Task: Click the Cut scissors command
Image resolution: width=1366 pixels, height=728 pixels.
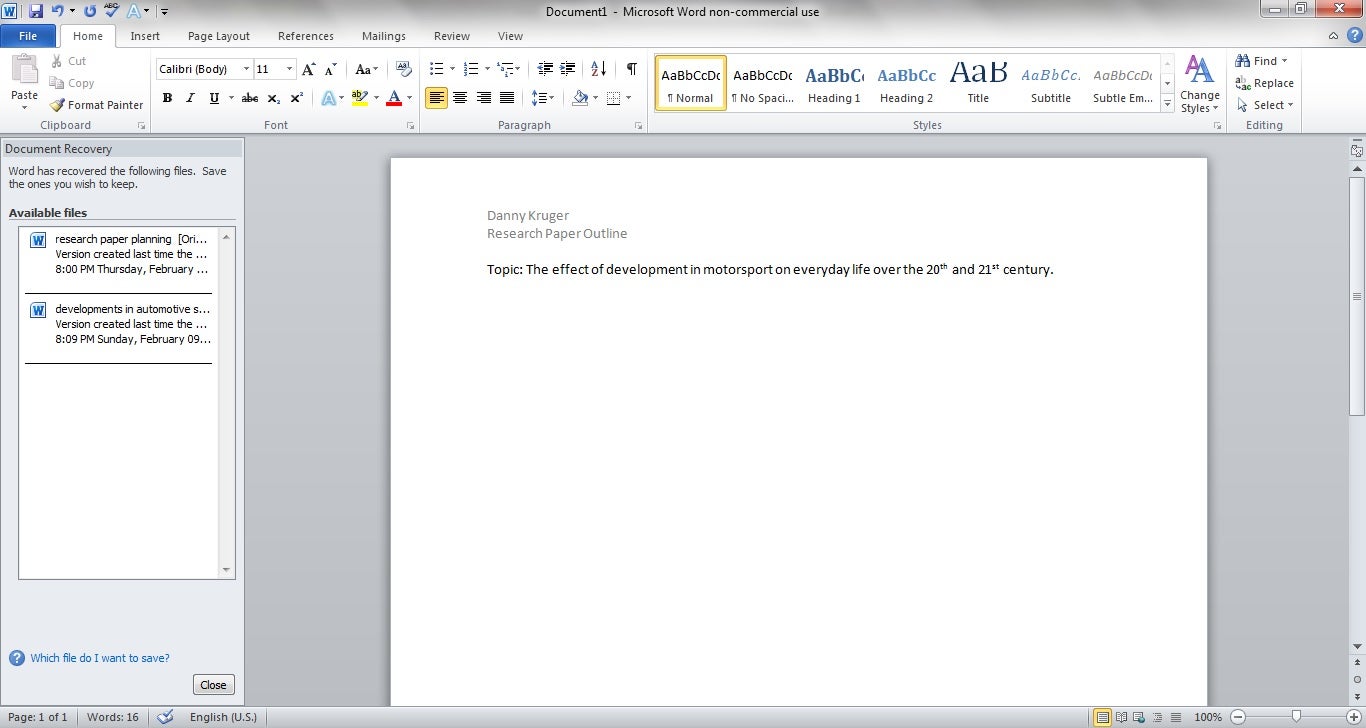Action: click(x=68, y=61)
